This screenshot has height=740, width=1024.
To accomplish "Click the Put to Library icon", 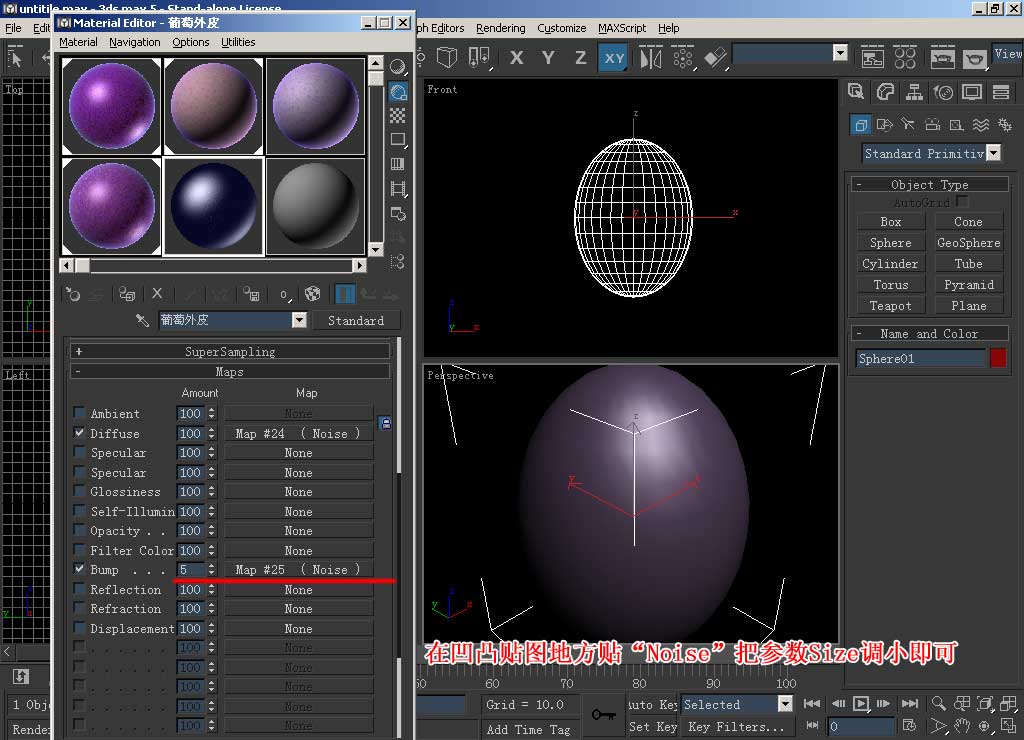I will pyautogui.click(x=251, y=294).
